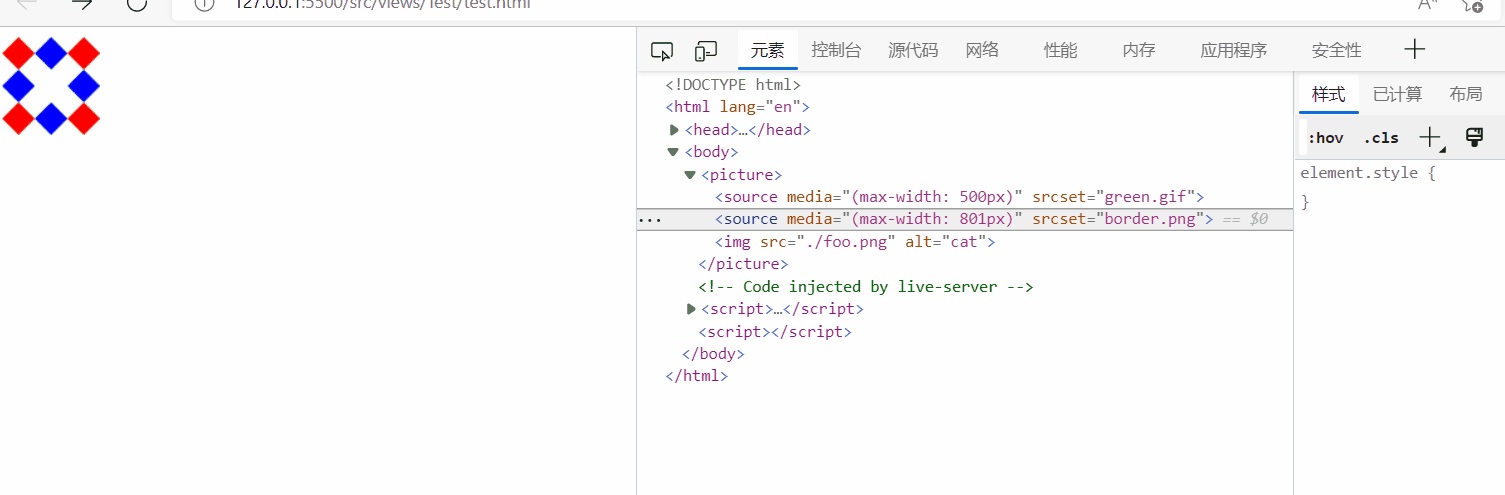This screenshot has width=1505, height=495.
Task: Select source with srcset border.png
Action: click(x=964, y=219)
